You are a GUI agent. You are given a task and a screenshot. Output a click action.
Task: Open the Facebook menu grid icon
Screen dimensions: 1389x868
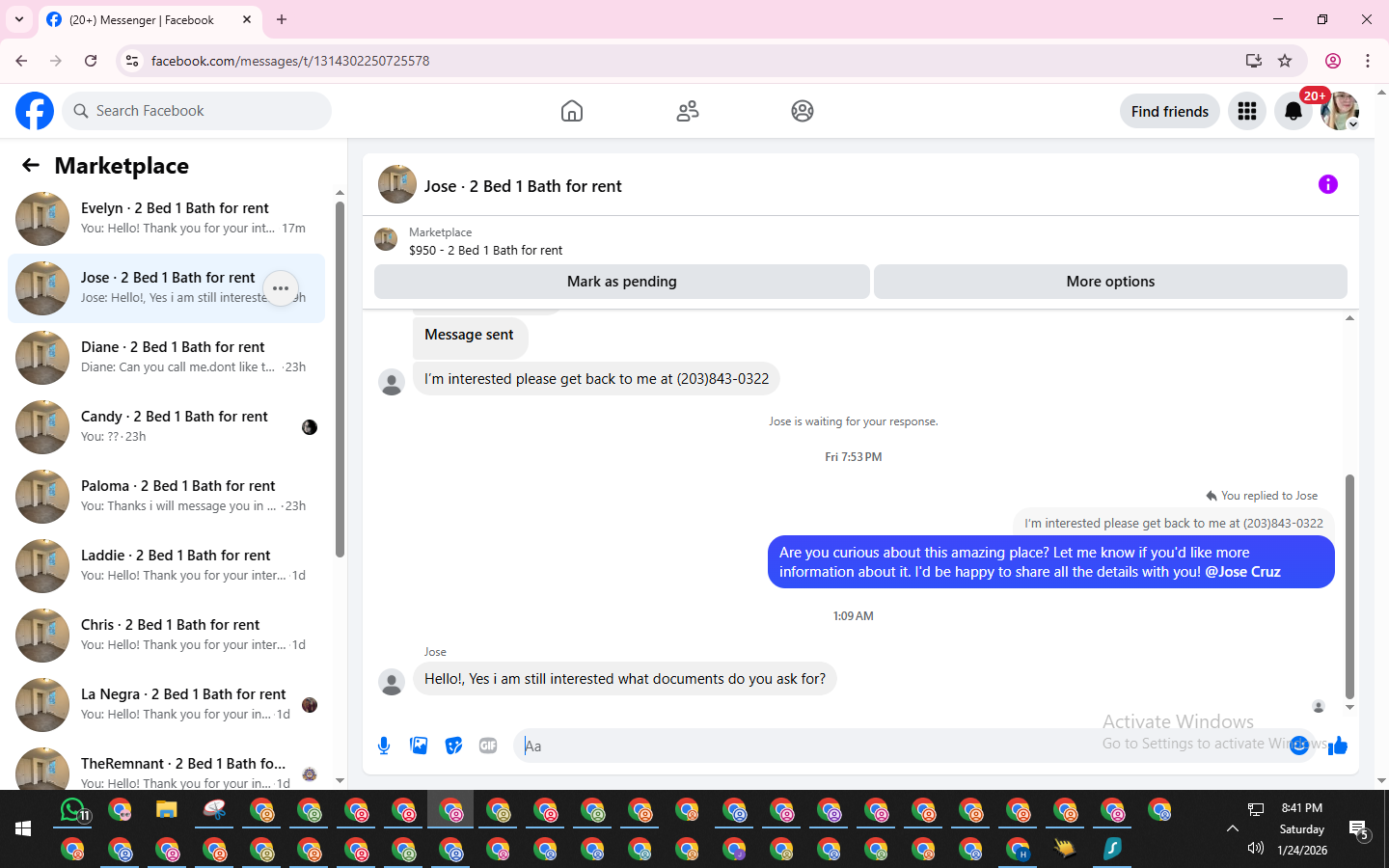(1247, 111)
